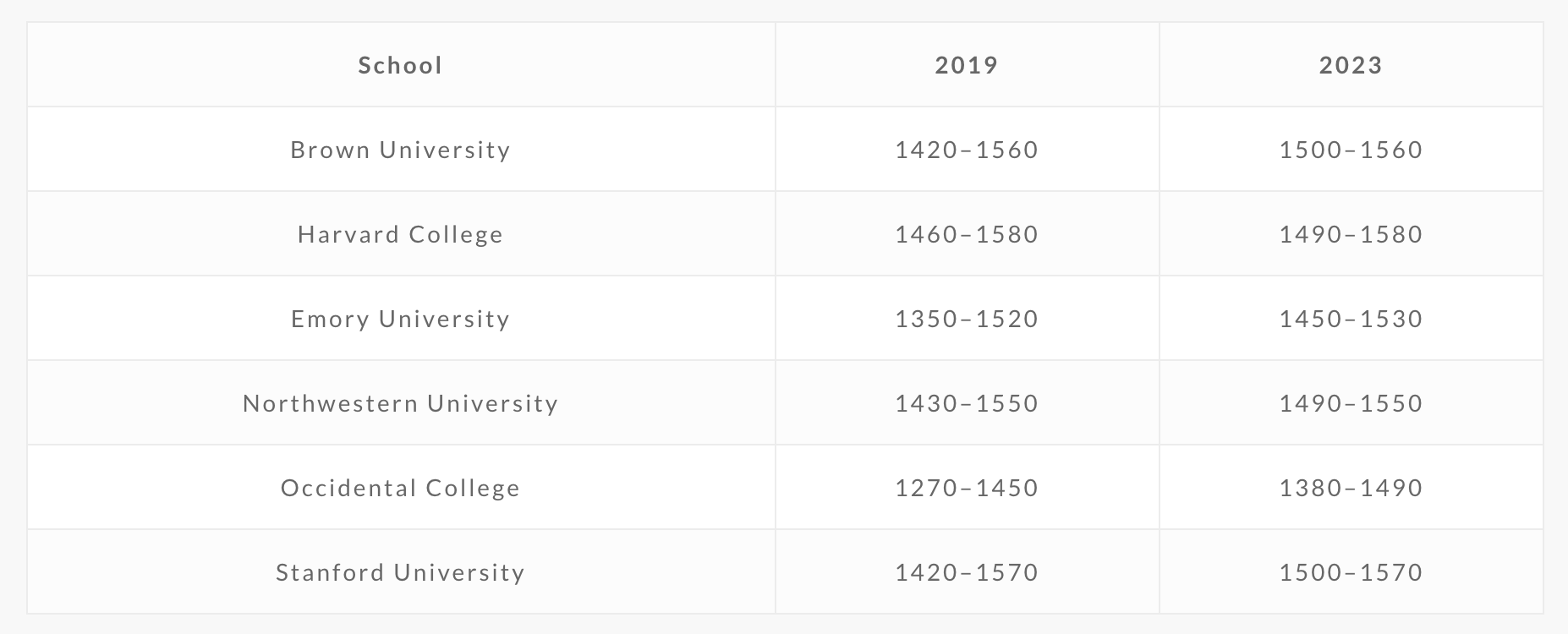
Task: Select the Occidental College cell
Action: [x=400, y=488]
